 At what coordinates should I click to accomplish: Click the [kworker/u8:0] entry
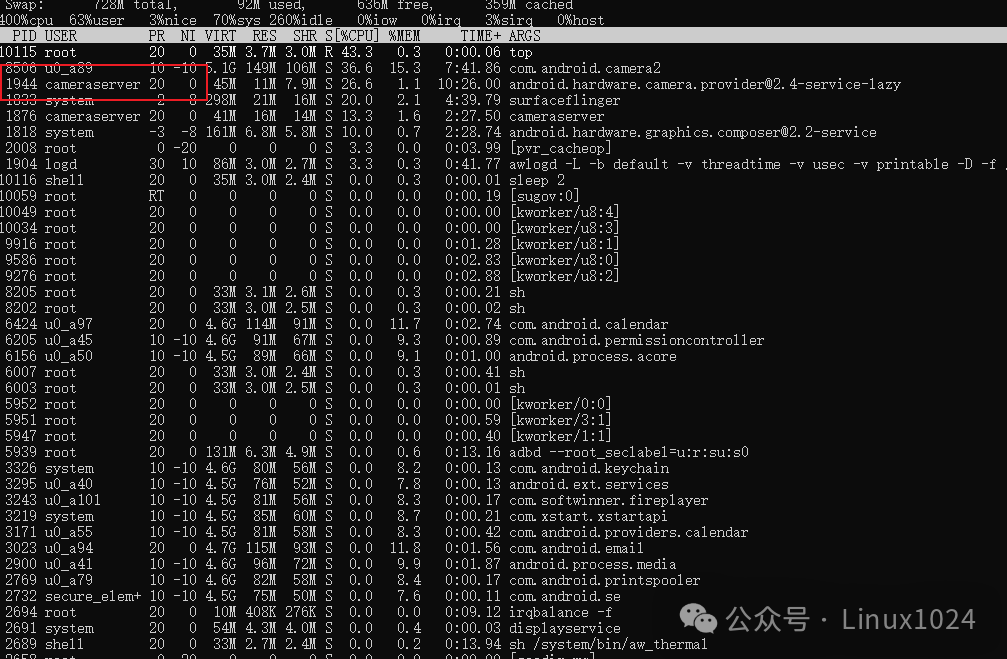click(565, 260)
